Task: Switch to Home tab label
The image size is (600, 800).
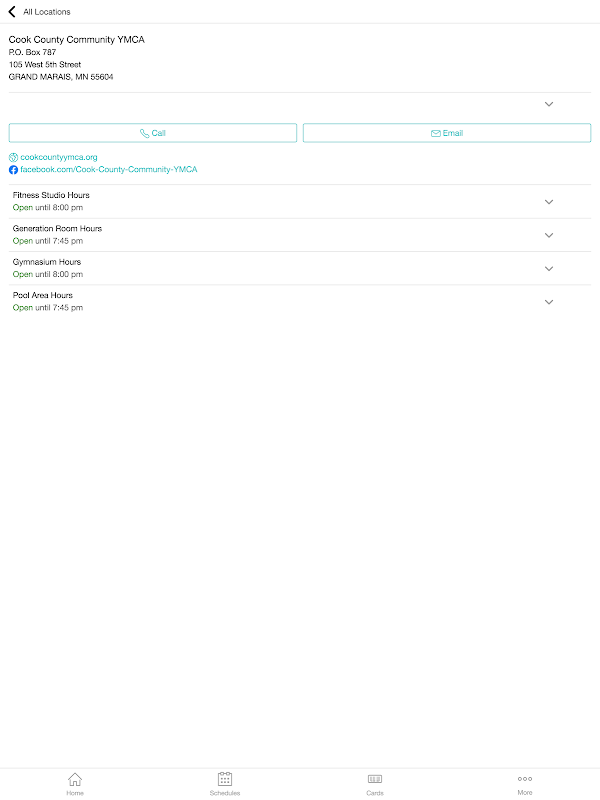Action: tap(75, 793)
